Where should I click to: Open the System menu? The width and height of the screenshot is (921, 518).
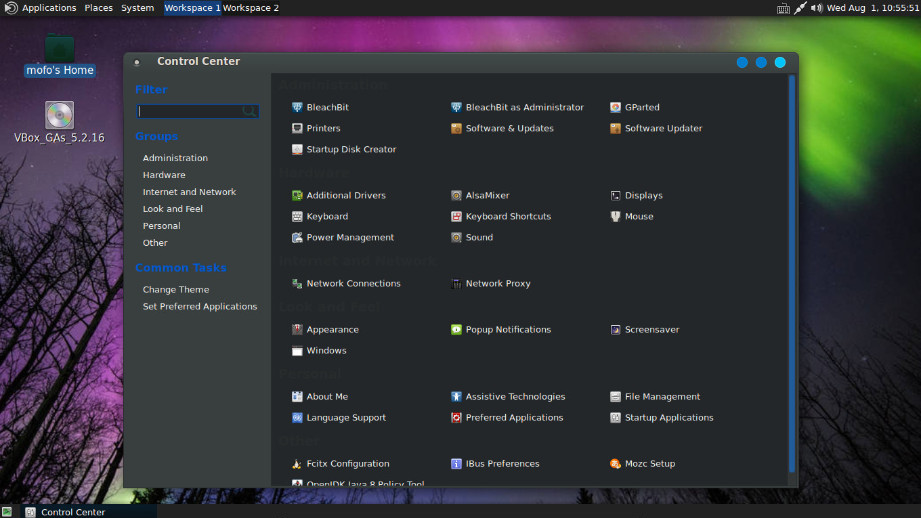point(137,8)
